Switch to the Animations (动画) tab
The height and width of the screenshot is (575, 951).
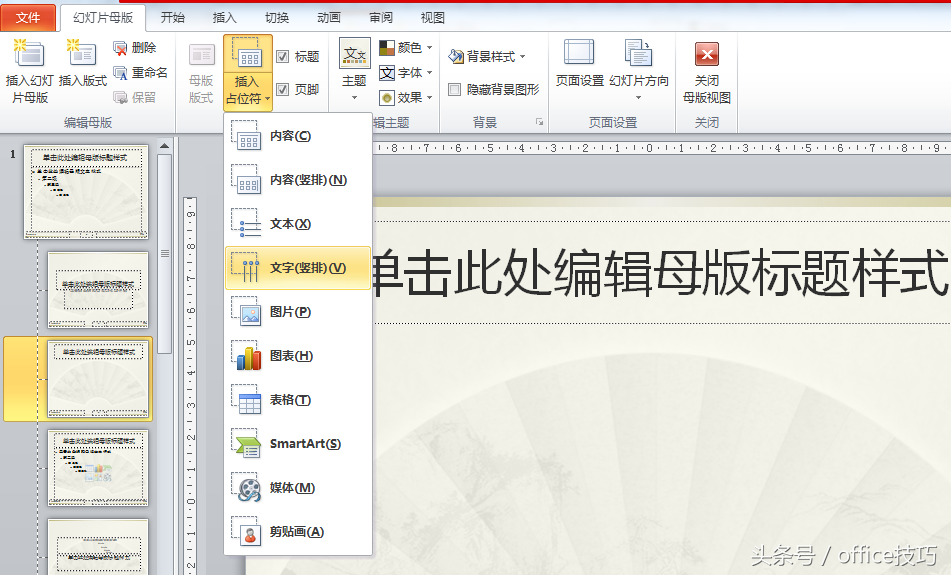click(x=329, y=18)
